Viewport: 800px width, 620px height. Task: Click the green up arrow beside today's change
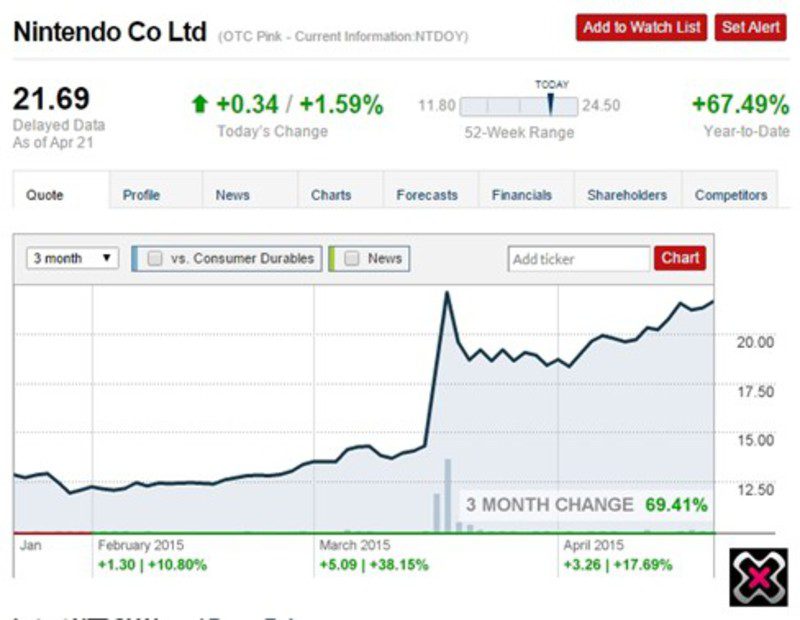coord(200,104)
